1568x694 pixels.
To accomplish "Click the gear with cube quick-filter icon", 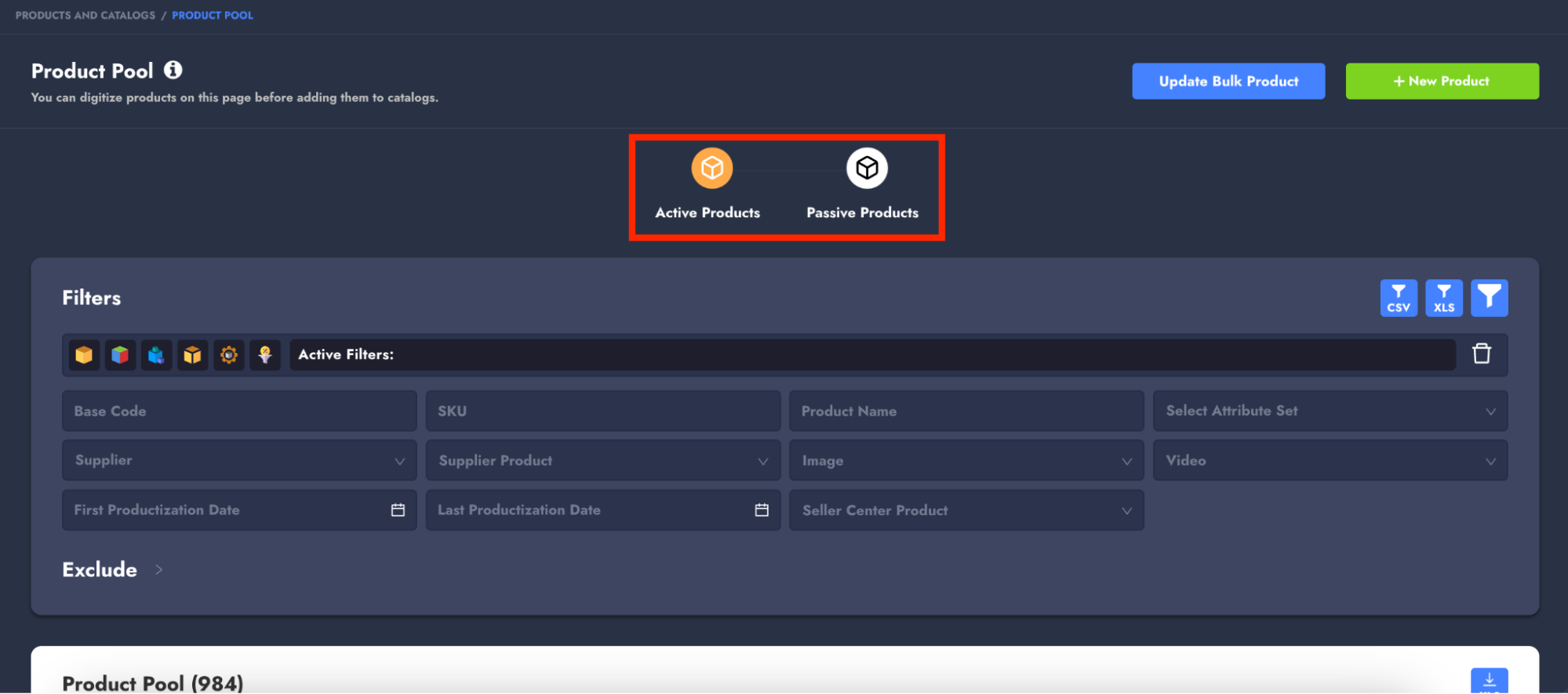I will 228,355.
